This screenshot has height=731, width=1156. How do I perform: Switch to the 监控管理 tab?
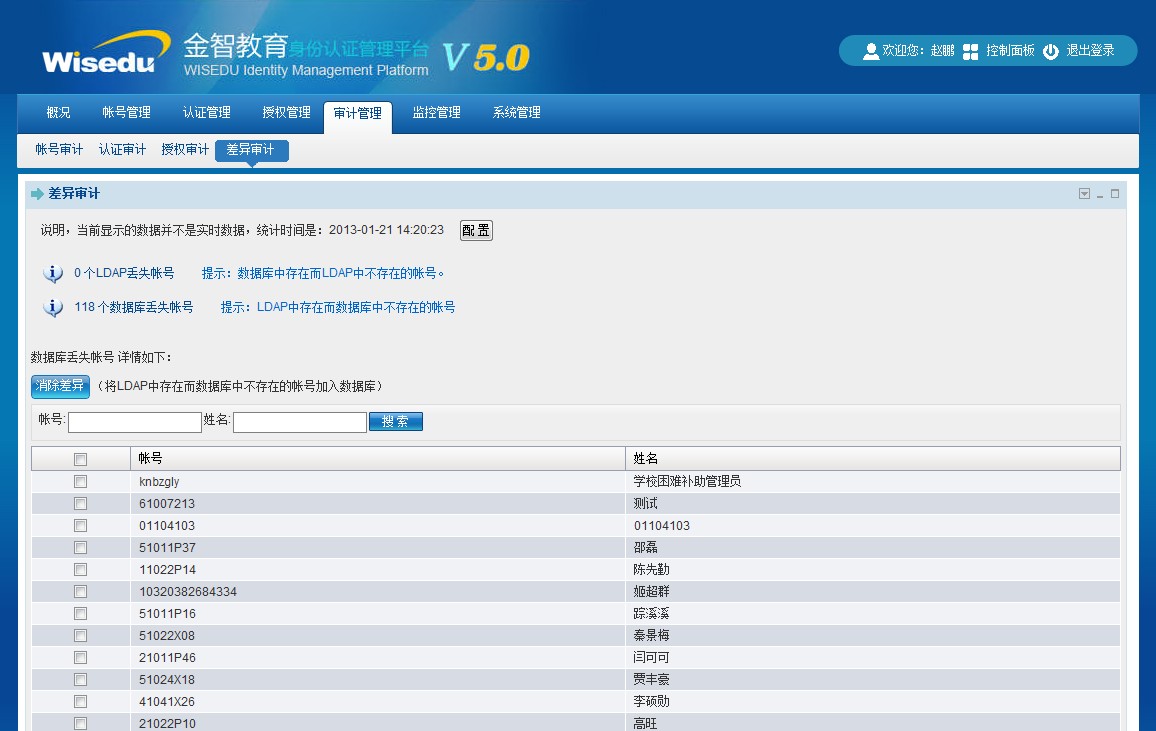436,113
